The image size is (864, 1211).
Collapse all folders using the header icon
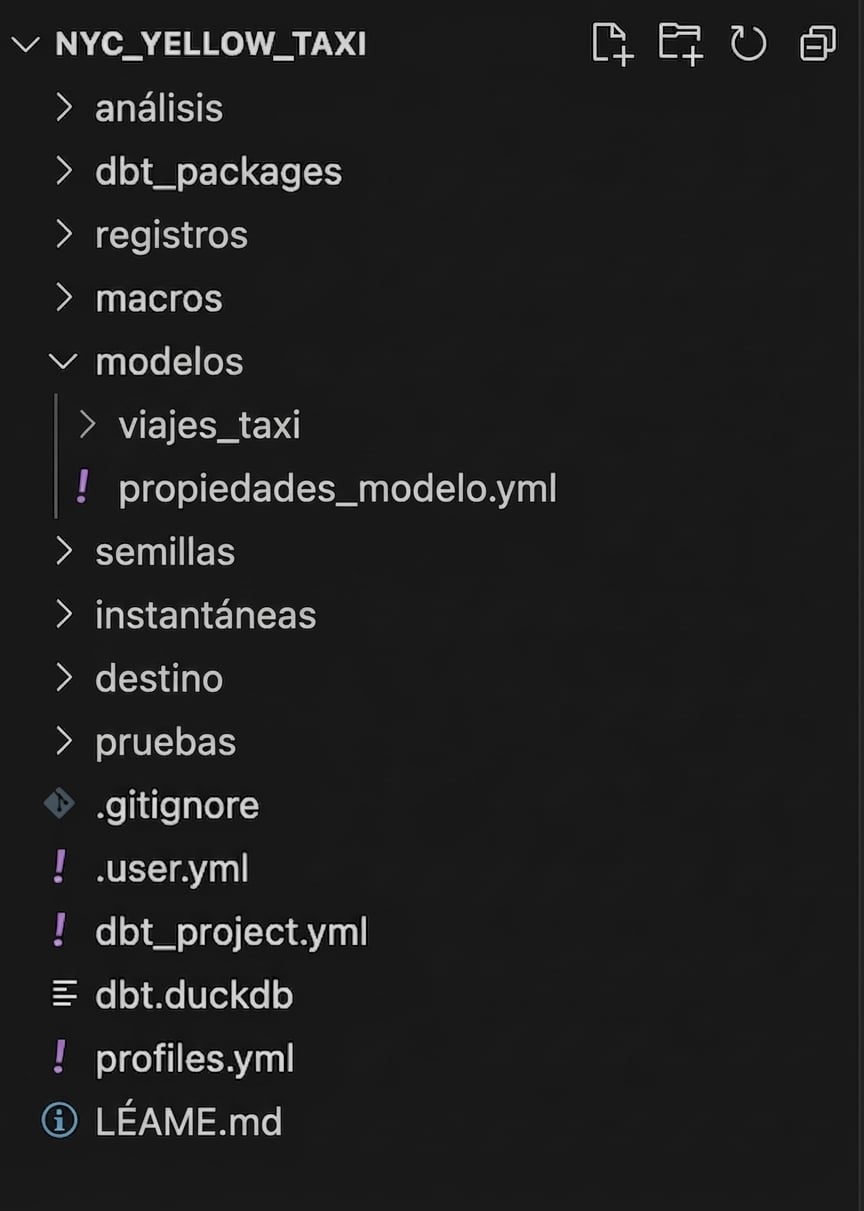[817, 43]
